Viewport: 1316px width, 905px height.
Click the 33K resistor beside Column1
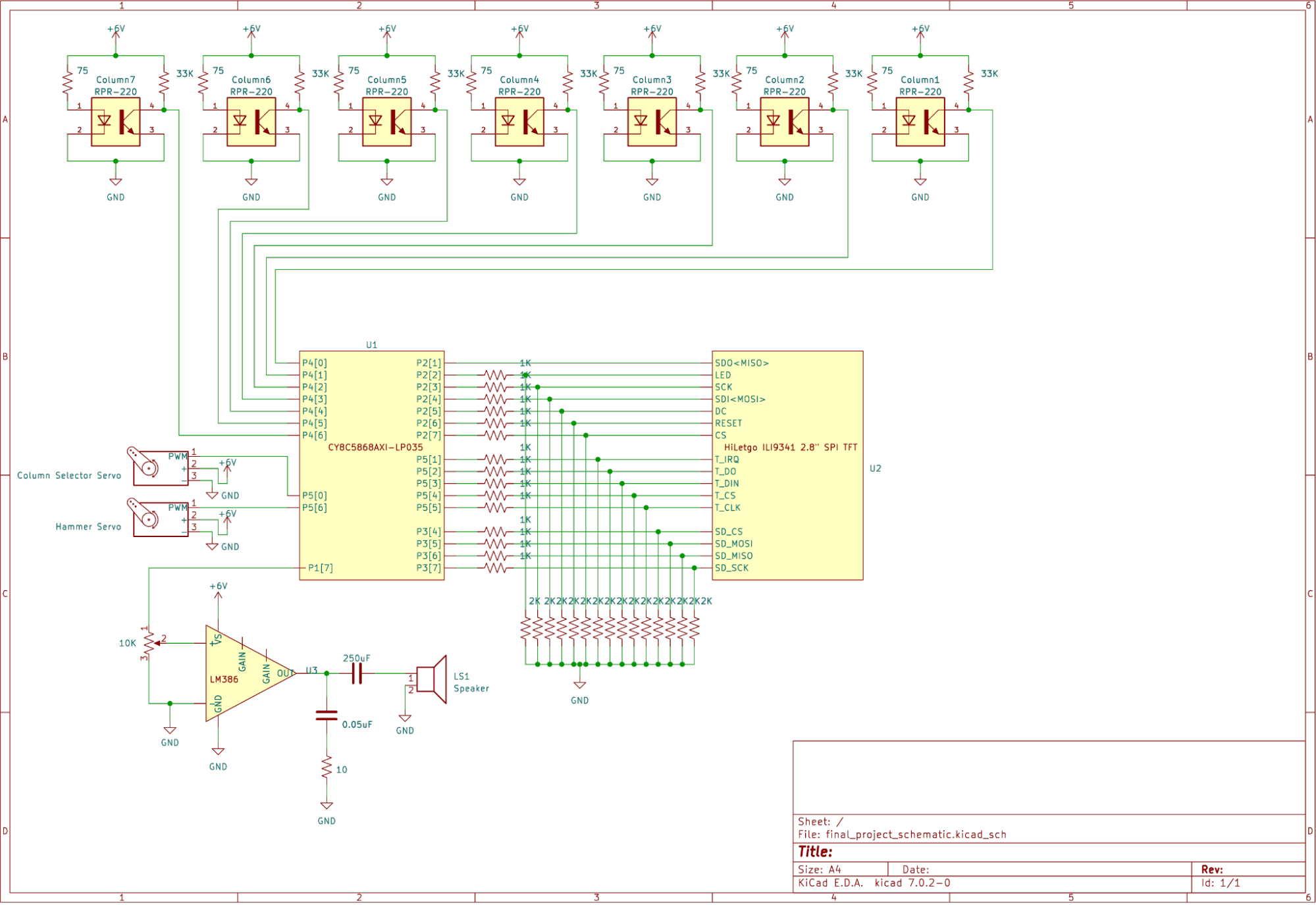968,83
